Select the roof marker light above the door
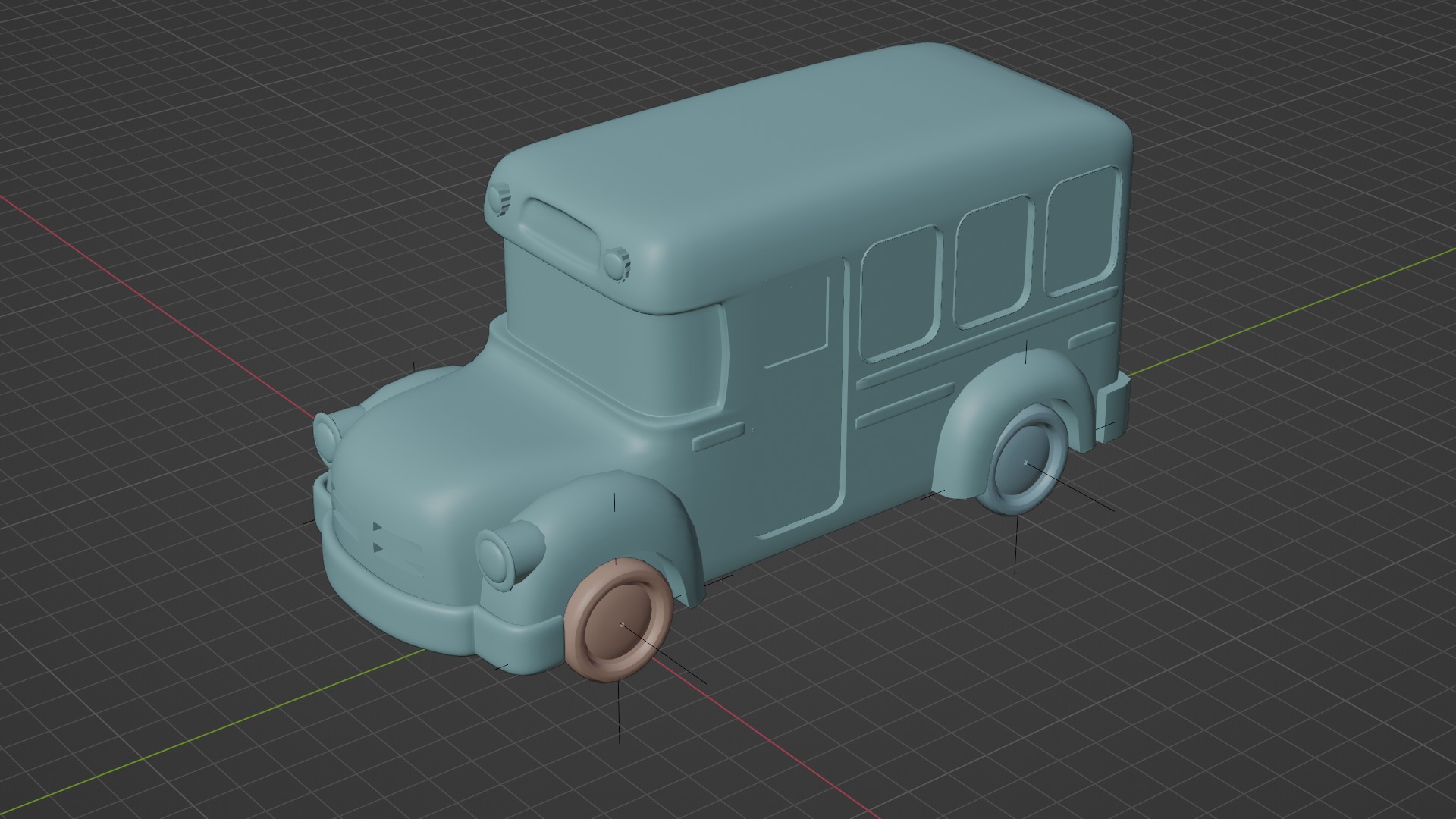This screenshot has width=1456, height=819. click(x=617, y=264)
